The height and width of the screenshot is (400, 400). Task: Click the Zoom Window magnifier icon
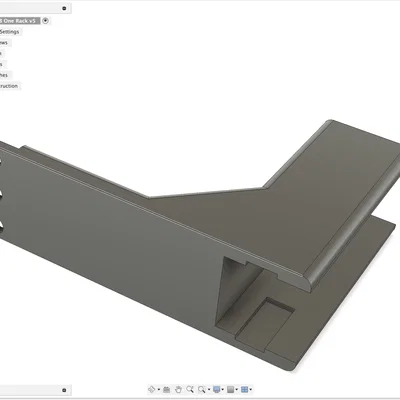pos(201,389)
